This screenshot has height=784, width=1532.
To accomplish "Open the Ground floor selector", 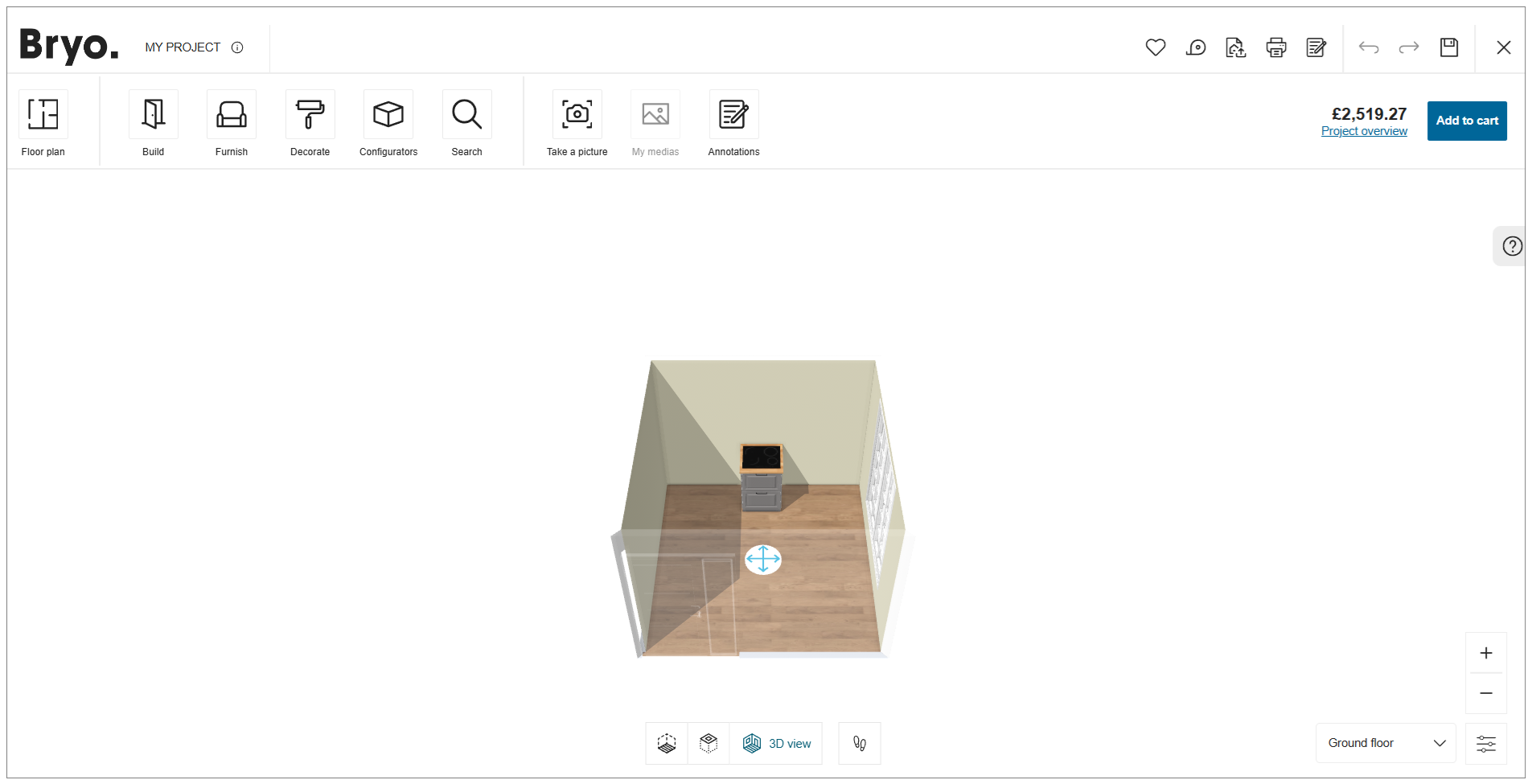I will click(x=1384, y=742).
